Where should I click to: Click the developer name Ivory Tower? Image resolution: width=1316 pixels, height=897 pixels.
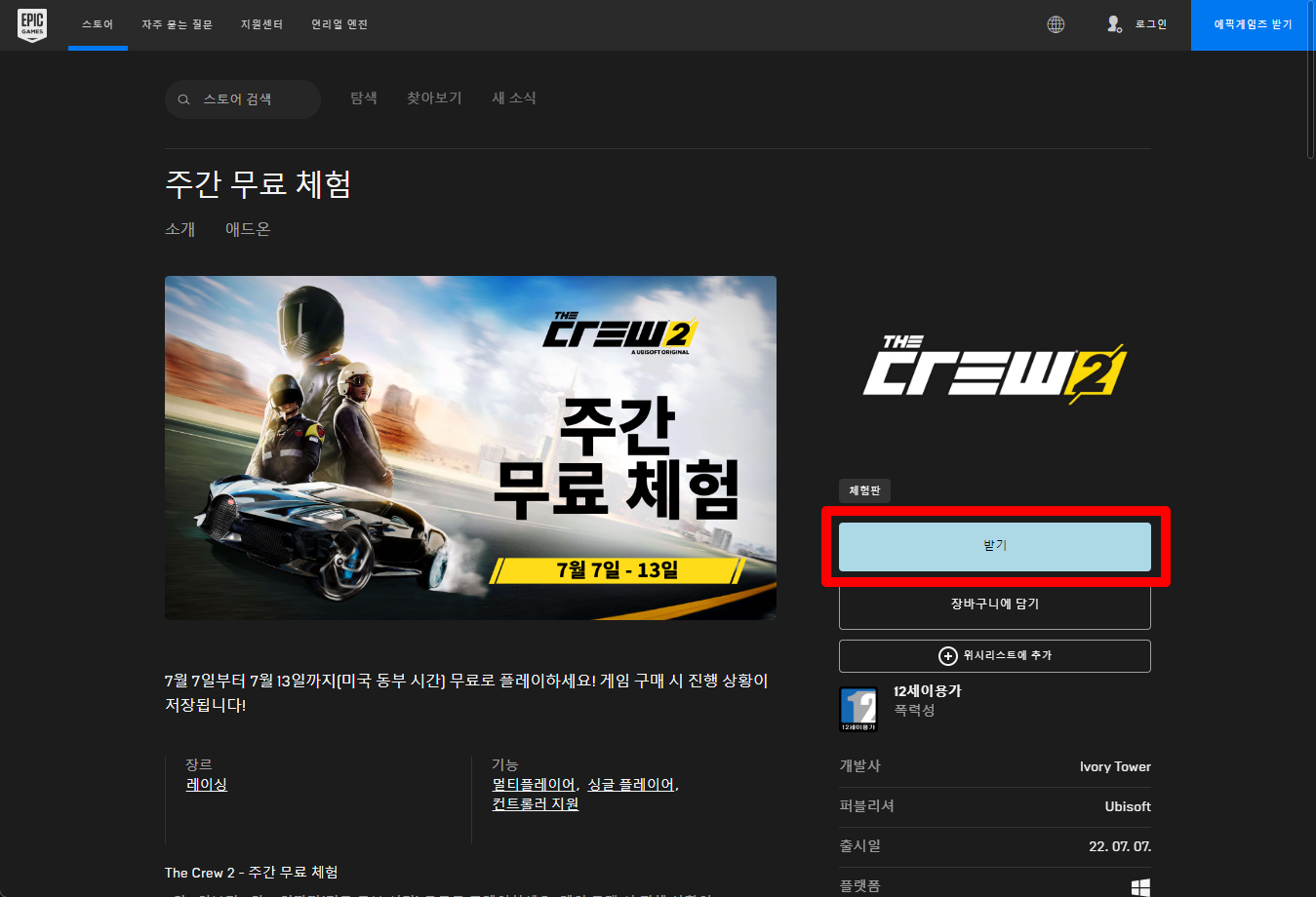coord(1115,767)
